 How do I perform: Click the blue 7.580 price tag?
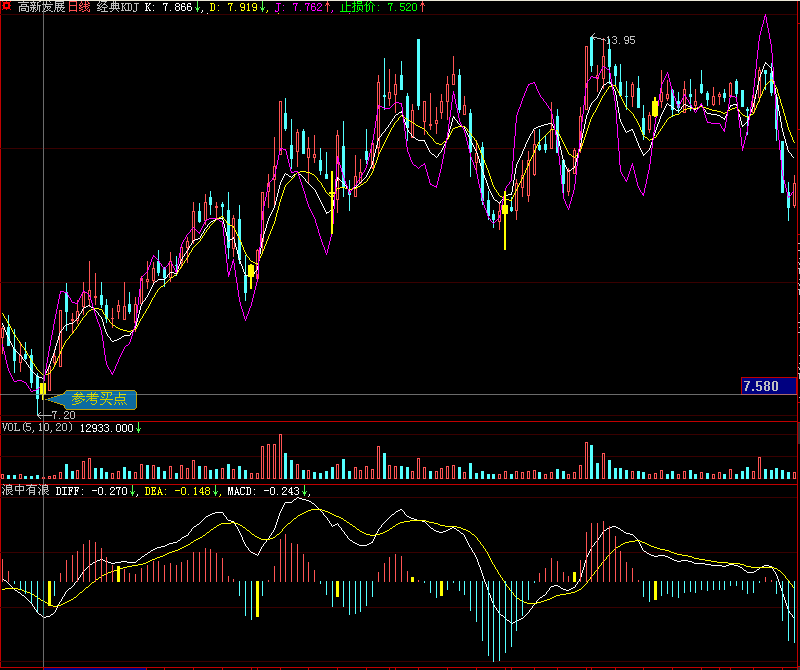coord(767,386)
